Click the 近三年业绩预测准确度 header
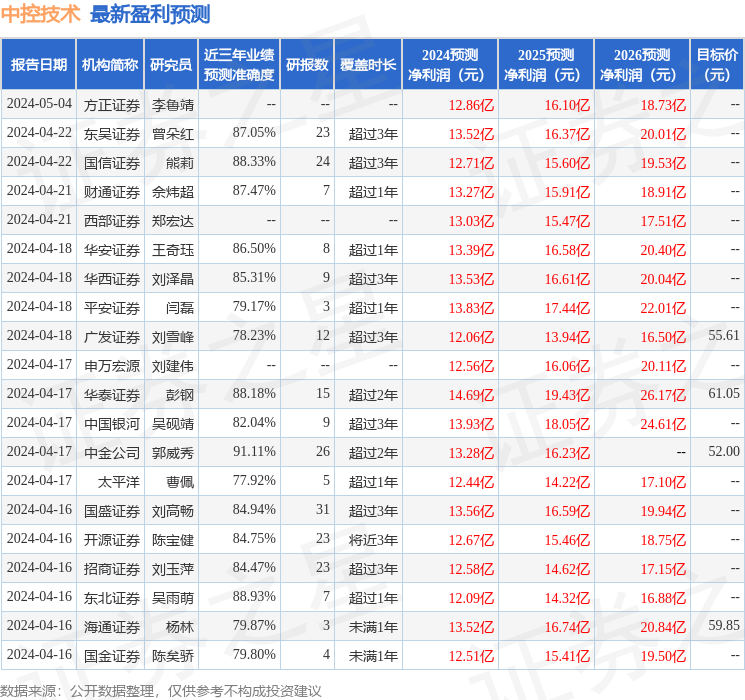This screenshot has height=700, width=745. tap(239, 65)
